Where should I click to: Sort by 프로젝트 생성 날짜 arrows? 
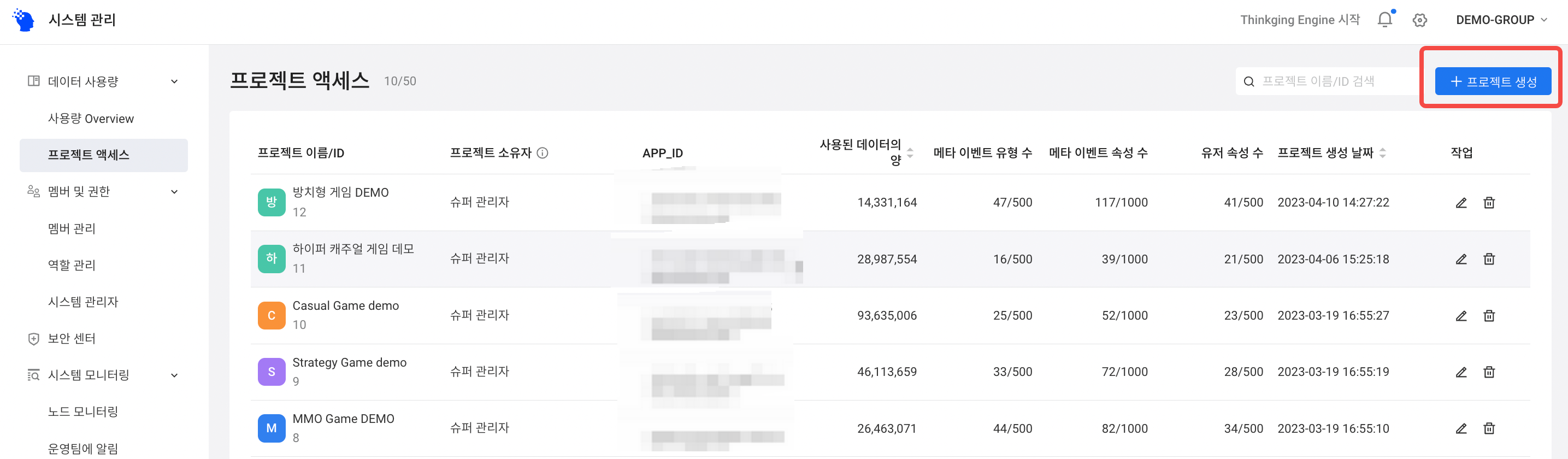pyautogui.click(x=1382, y=153)
